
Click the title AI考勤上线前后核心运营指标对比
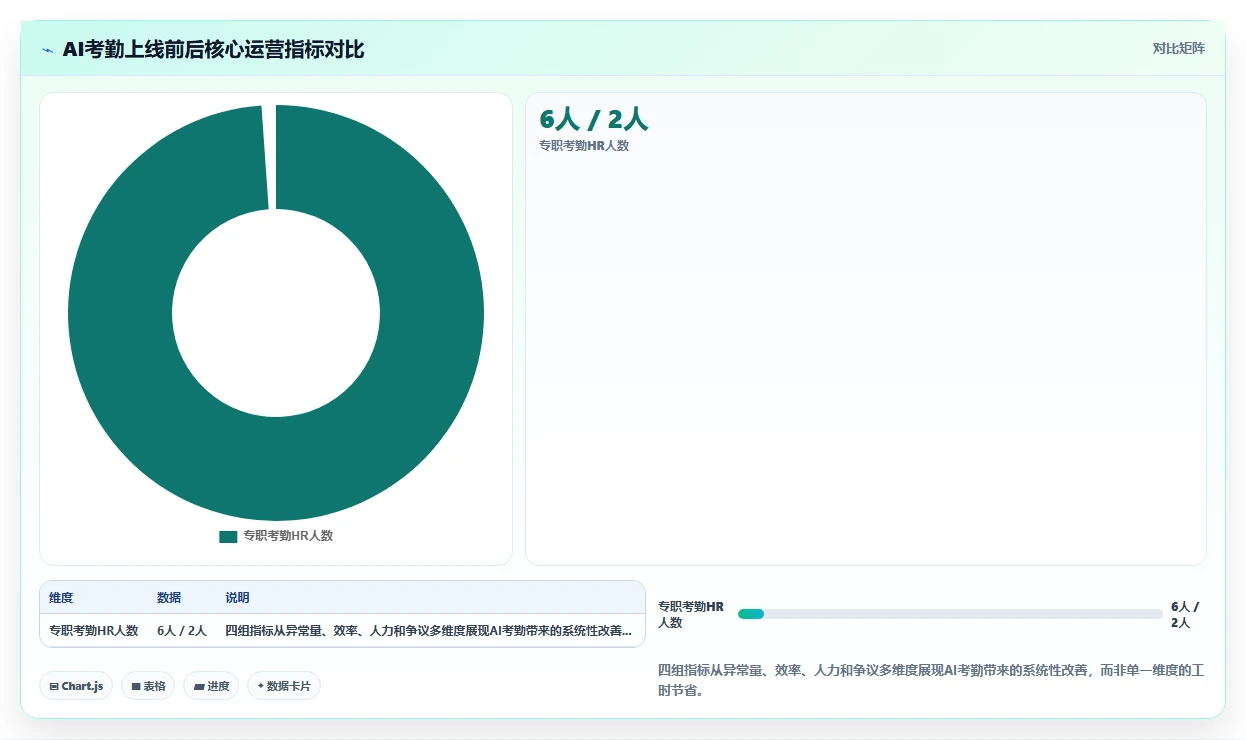click(x=213, y=49)
